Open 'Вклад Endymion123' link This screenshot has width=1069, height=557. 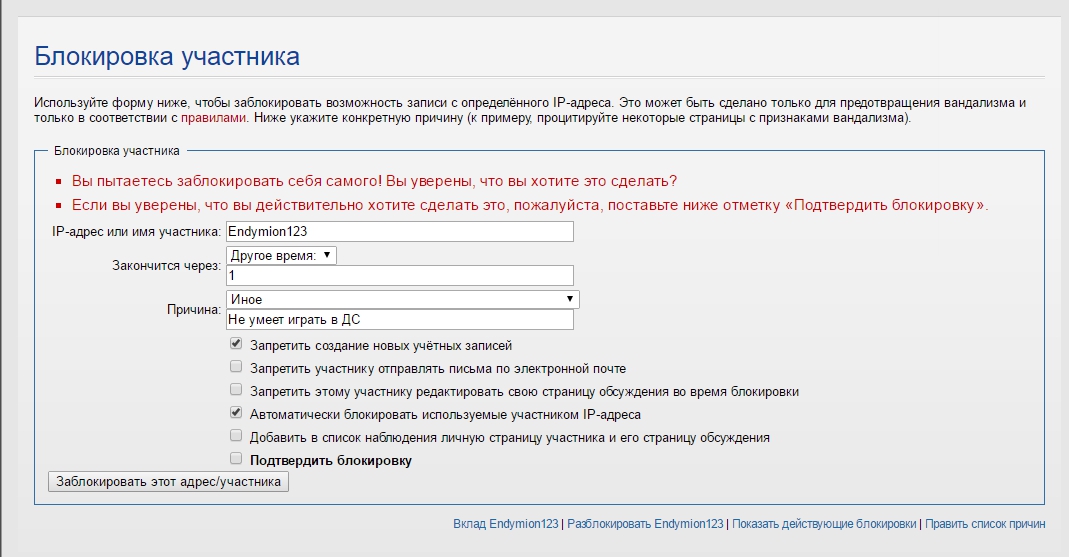(506, 524)
